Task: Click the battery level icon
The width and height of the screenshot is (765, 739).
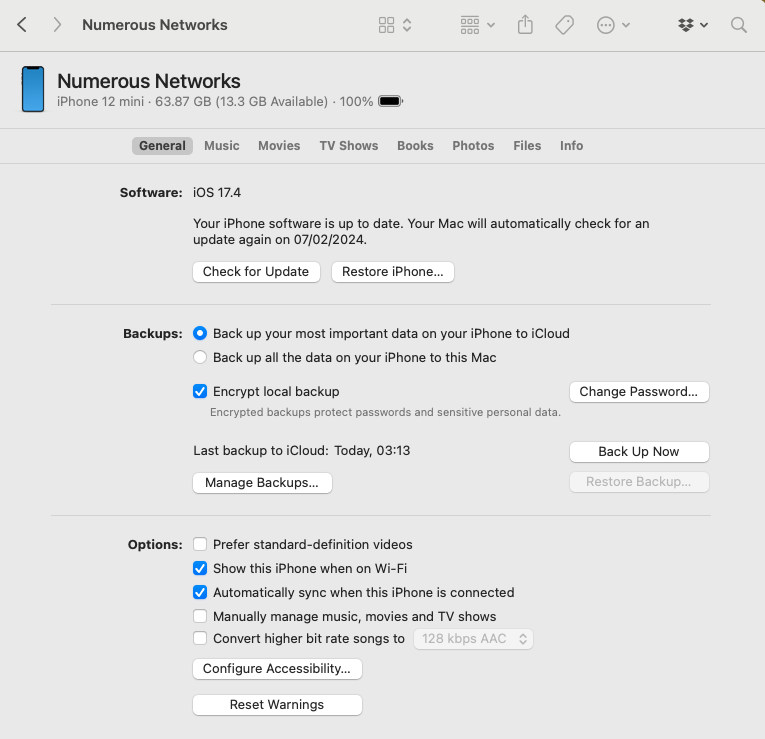Action: point(391,101)
